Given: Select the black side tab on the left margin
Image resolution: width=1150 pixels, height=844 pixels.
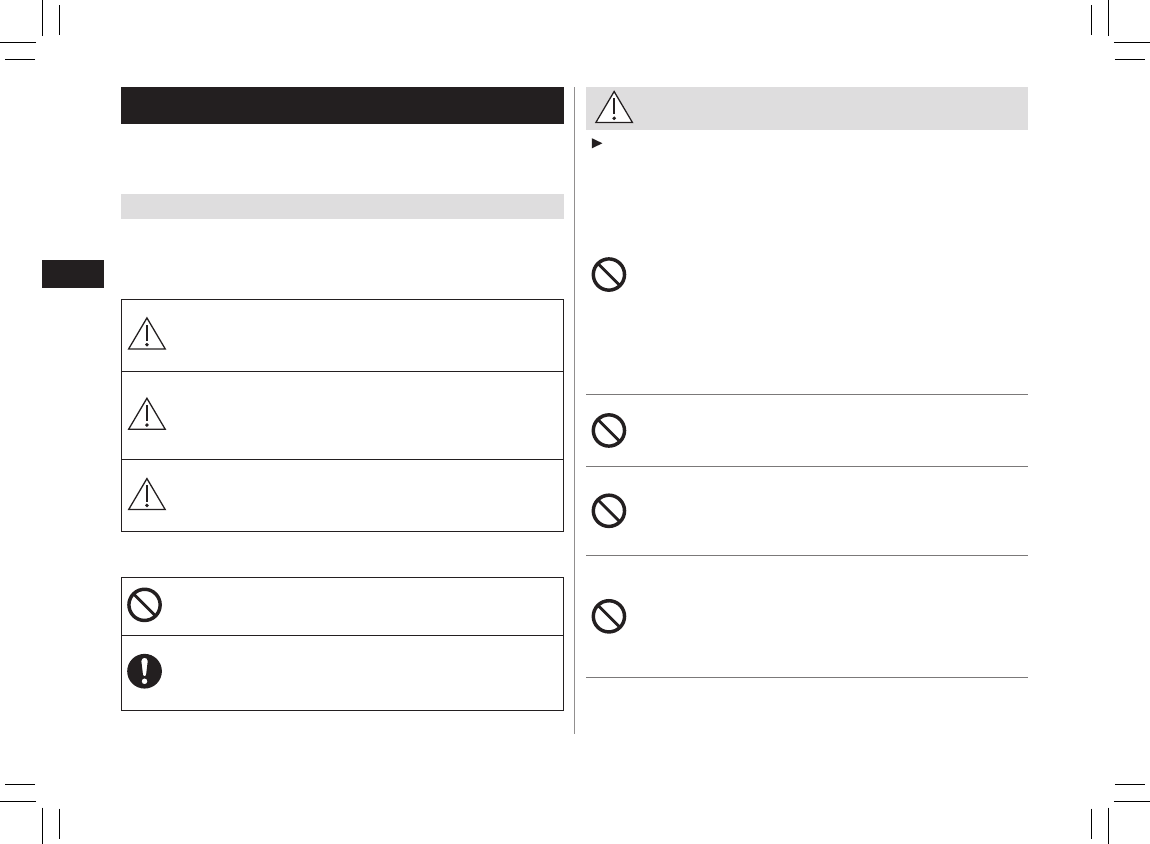Looking at the screenshot, I should tap(72, 274).
